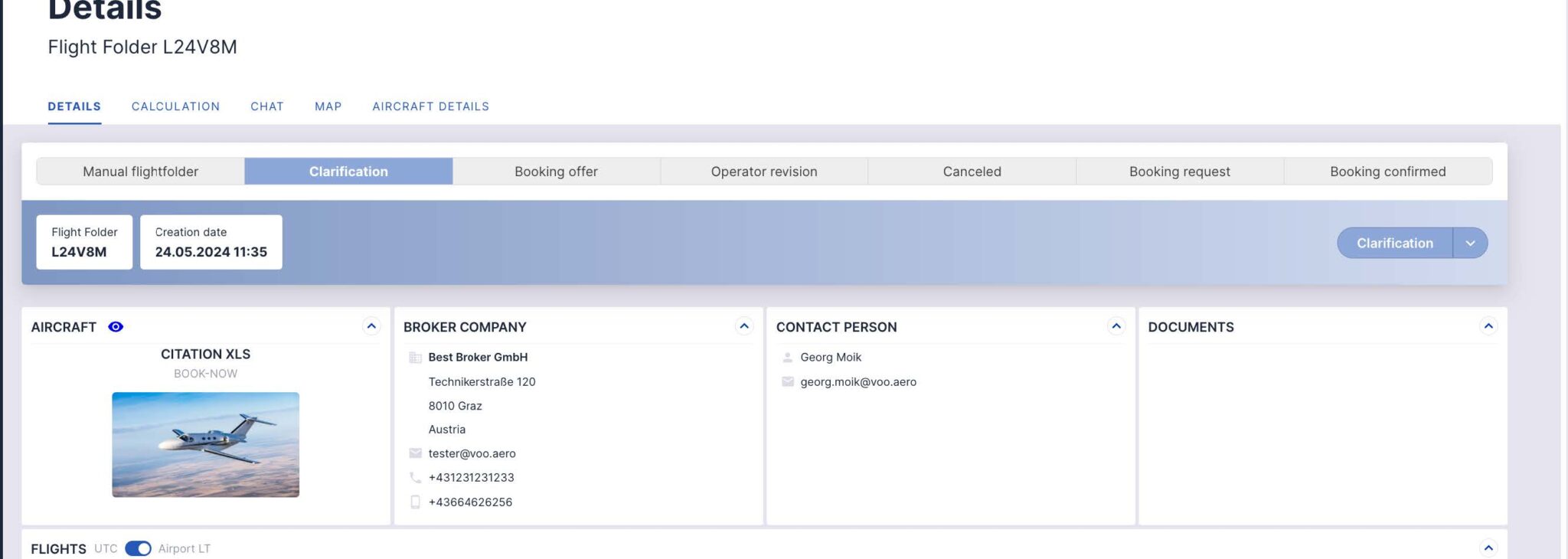1568x559 pixels.
Task: Click the mobile number +43664626256
Action: tap(471, 502)
